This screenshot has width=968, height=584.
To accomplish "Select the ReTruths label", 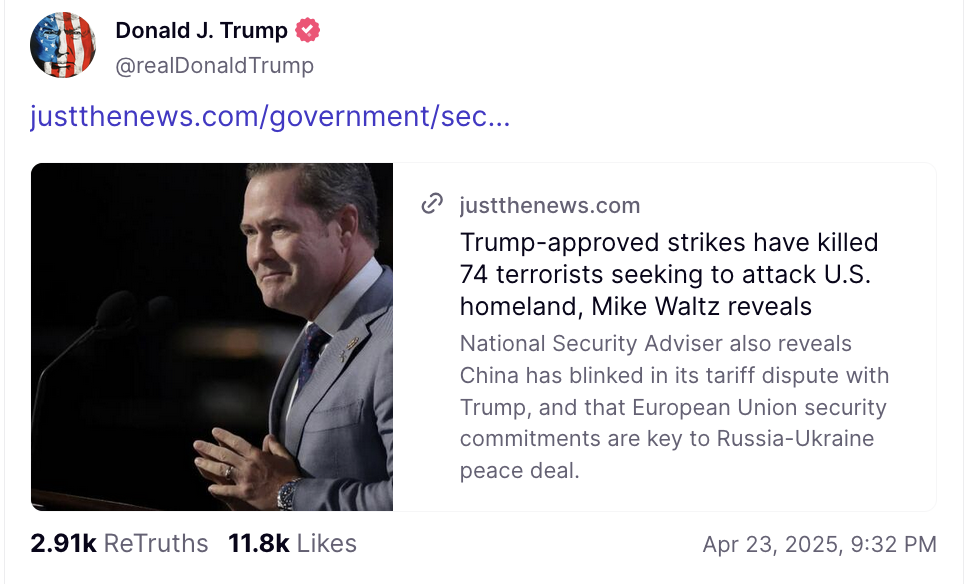I will (x=156, y=543).
